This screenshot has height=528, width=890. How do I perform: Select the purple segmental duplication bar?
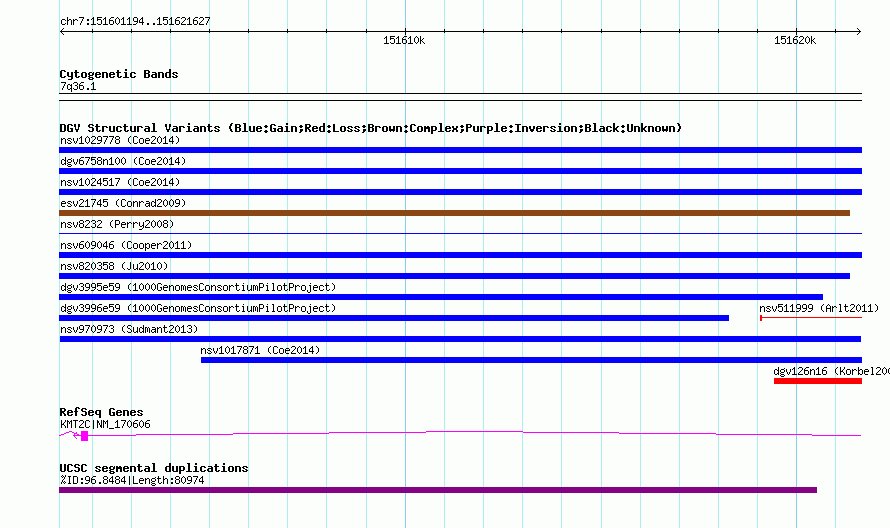point(438,490)
